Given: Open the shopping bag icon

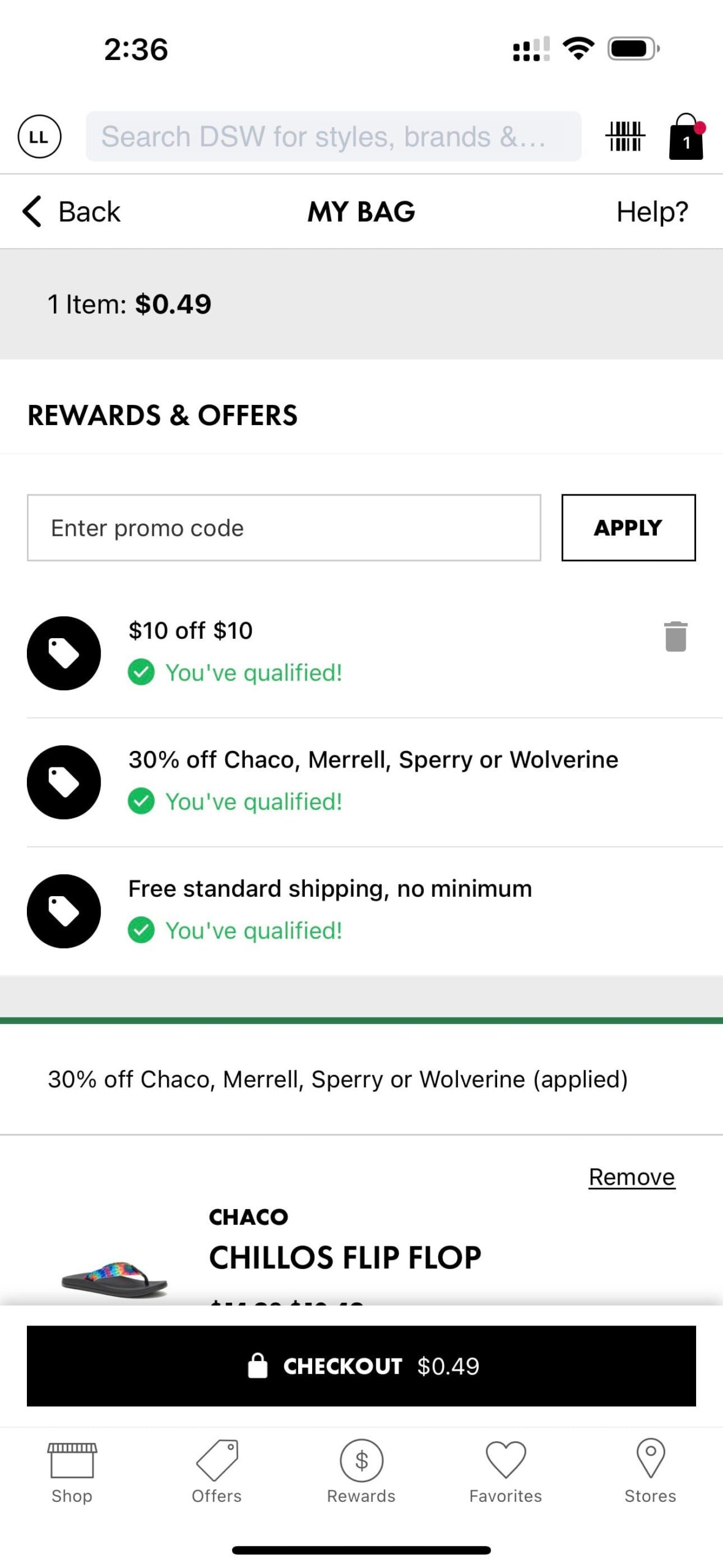Looking at the screenshot, I should [686, 137].
